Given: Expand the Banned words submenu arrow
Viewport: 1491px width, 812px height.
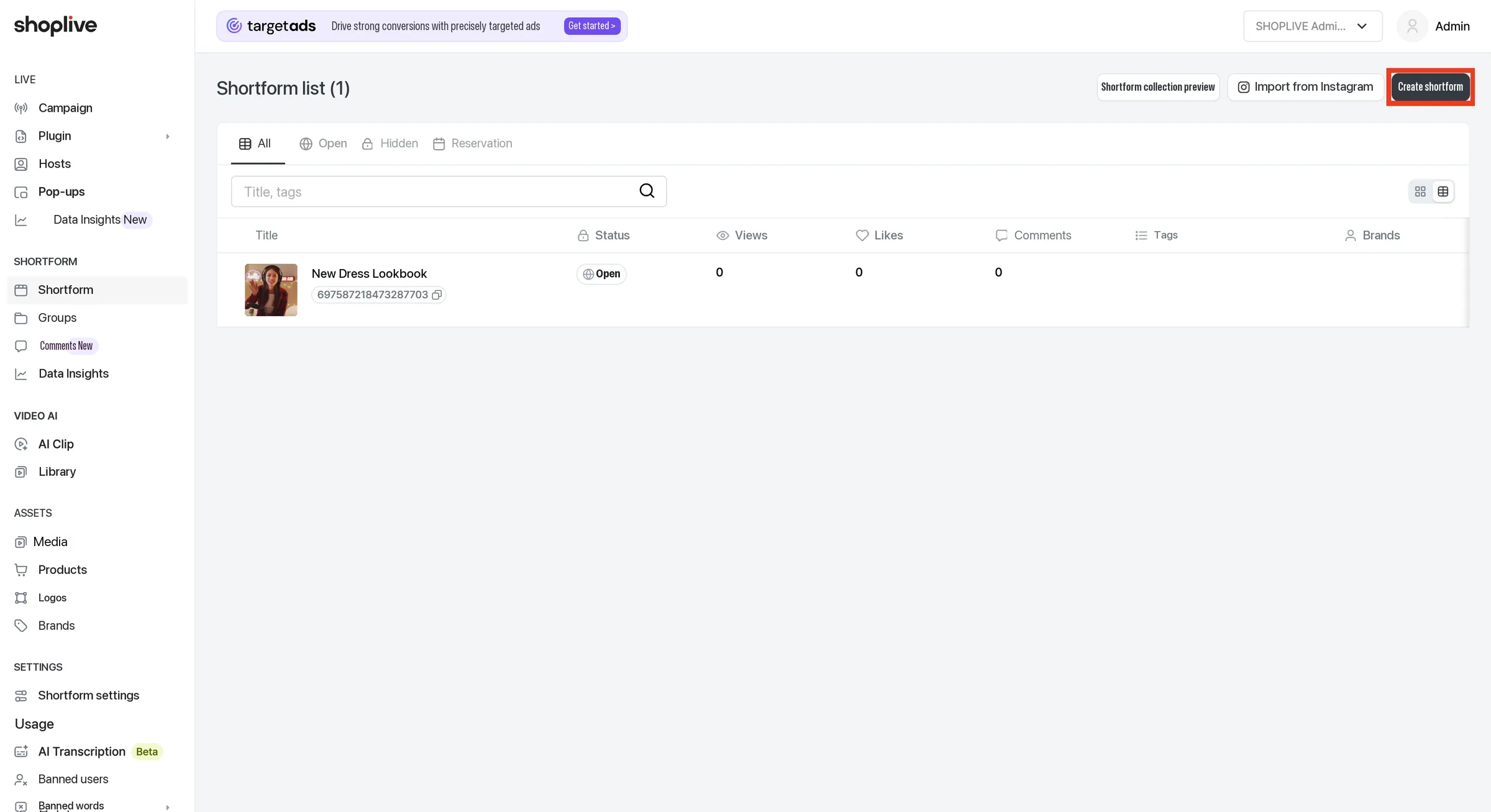Looking at the screenshot, I should [x=167, y=806].
